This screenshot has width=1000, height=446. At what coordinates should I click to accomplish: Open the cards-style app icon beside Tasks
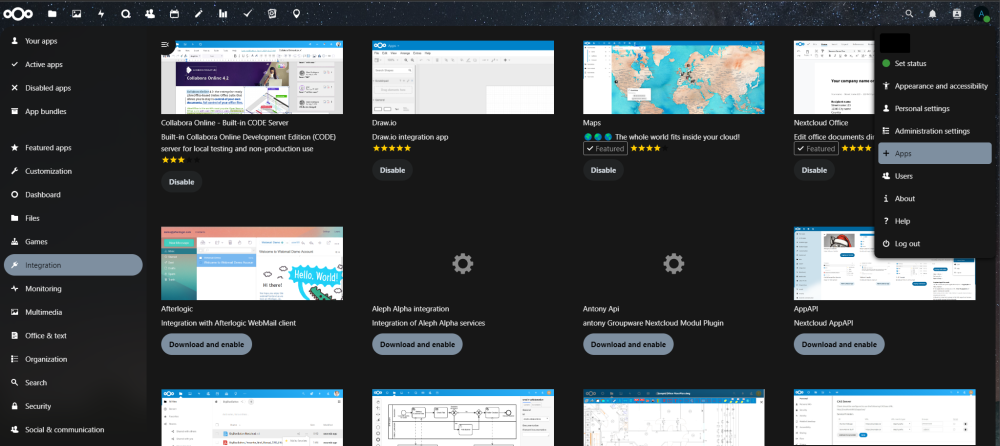pos(272,13)
